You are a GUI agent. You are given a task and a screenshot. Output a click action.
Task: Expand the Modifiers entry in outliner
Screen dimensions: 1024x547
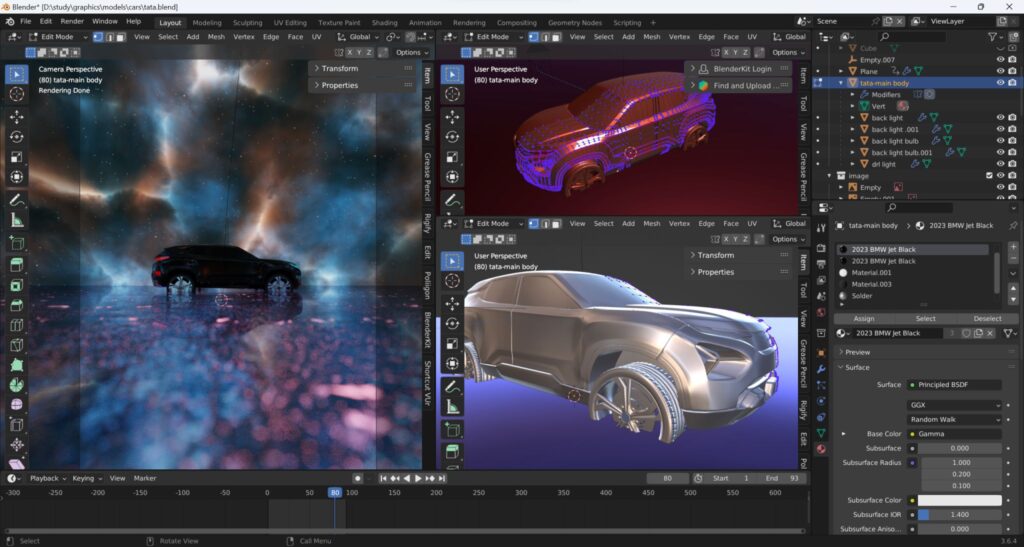[852, 95]
